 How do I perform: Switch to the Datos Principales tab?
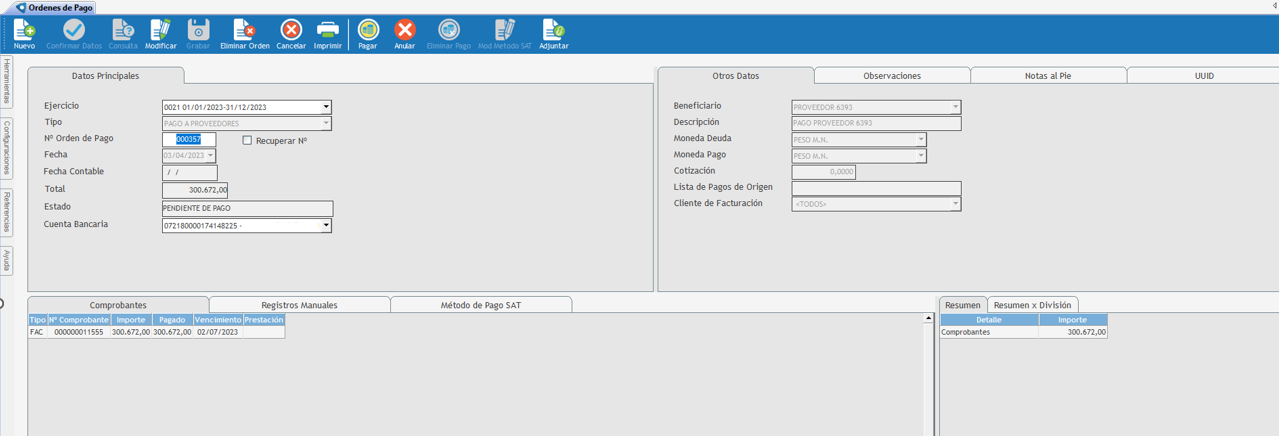click(105, 76)
